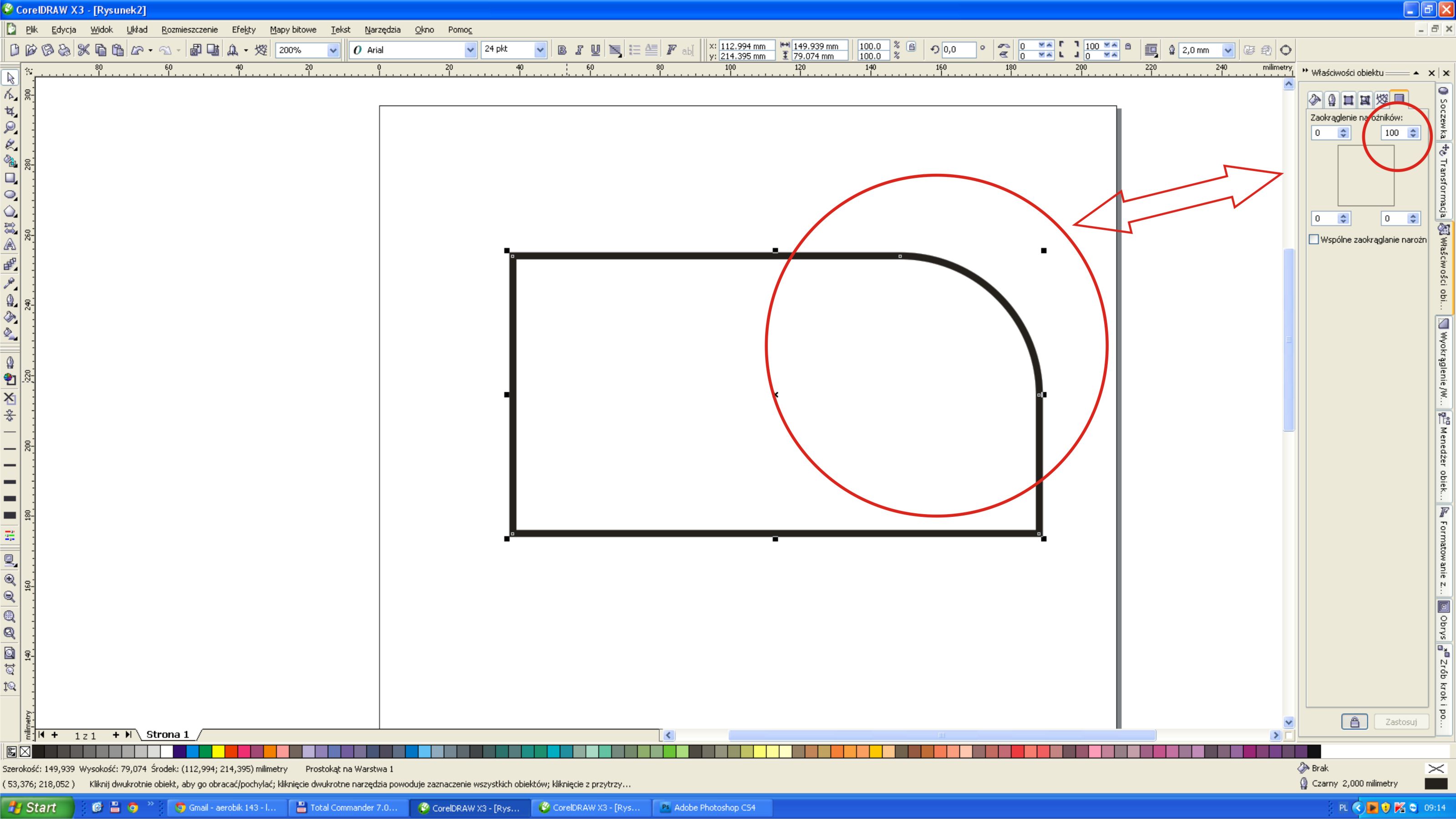Open the Arial font list dropdown
This screenshot has height=819, width=1456.
(470, 51)
